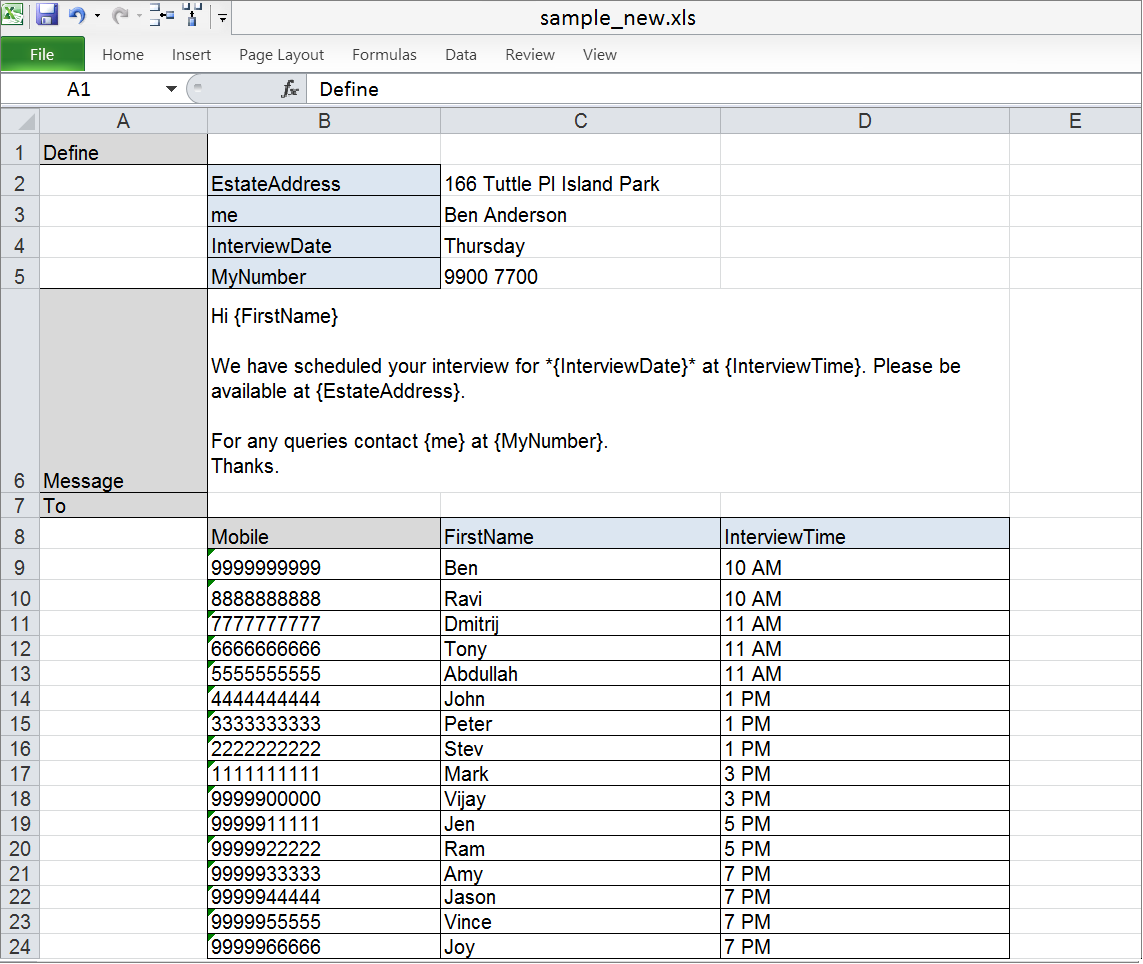1143x964 pixels.
Task: Click the Excel application icon in the title bar
Action: (x=14, y=16)
